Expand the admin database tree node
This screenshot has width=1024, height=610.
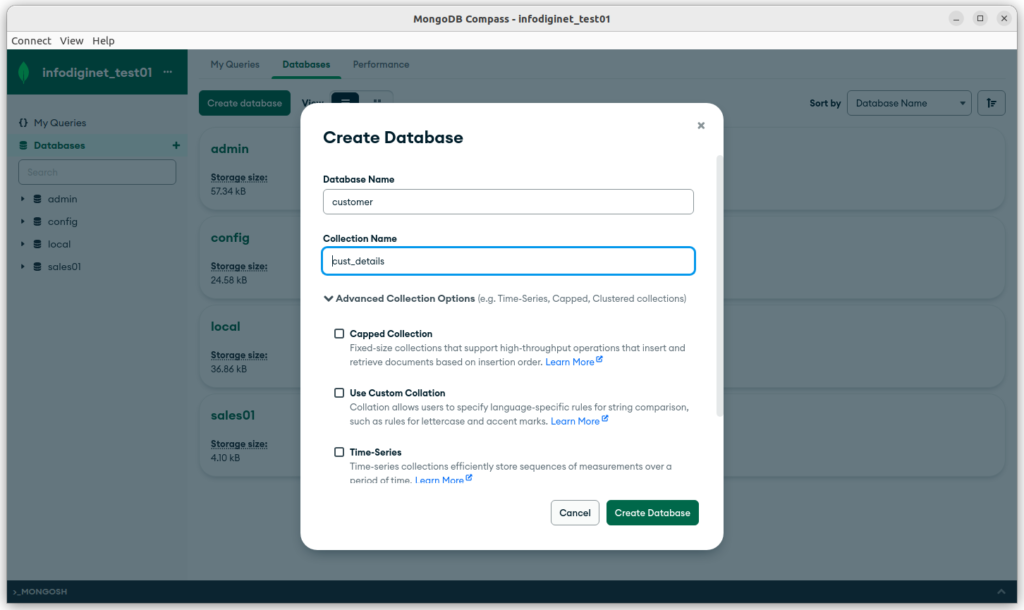point(22,199)
